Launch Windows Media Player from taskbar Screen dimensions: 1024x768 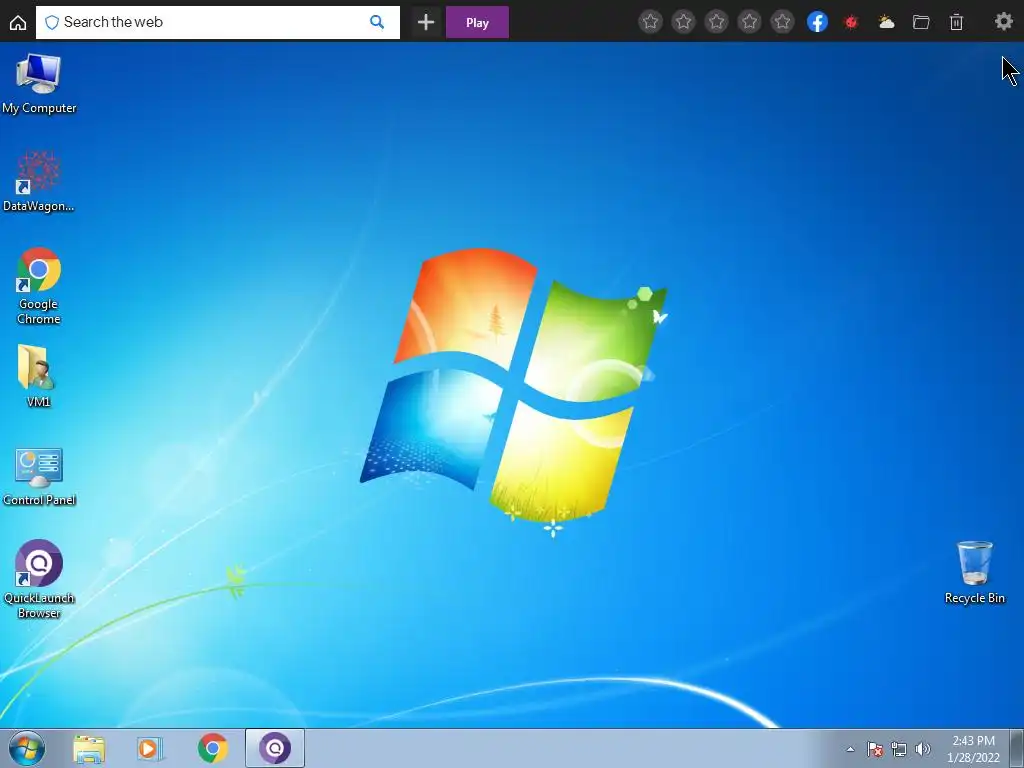(x=150, y=748)
